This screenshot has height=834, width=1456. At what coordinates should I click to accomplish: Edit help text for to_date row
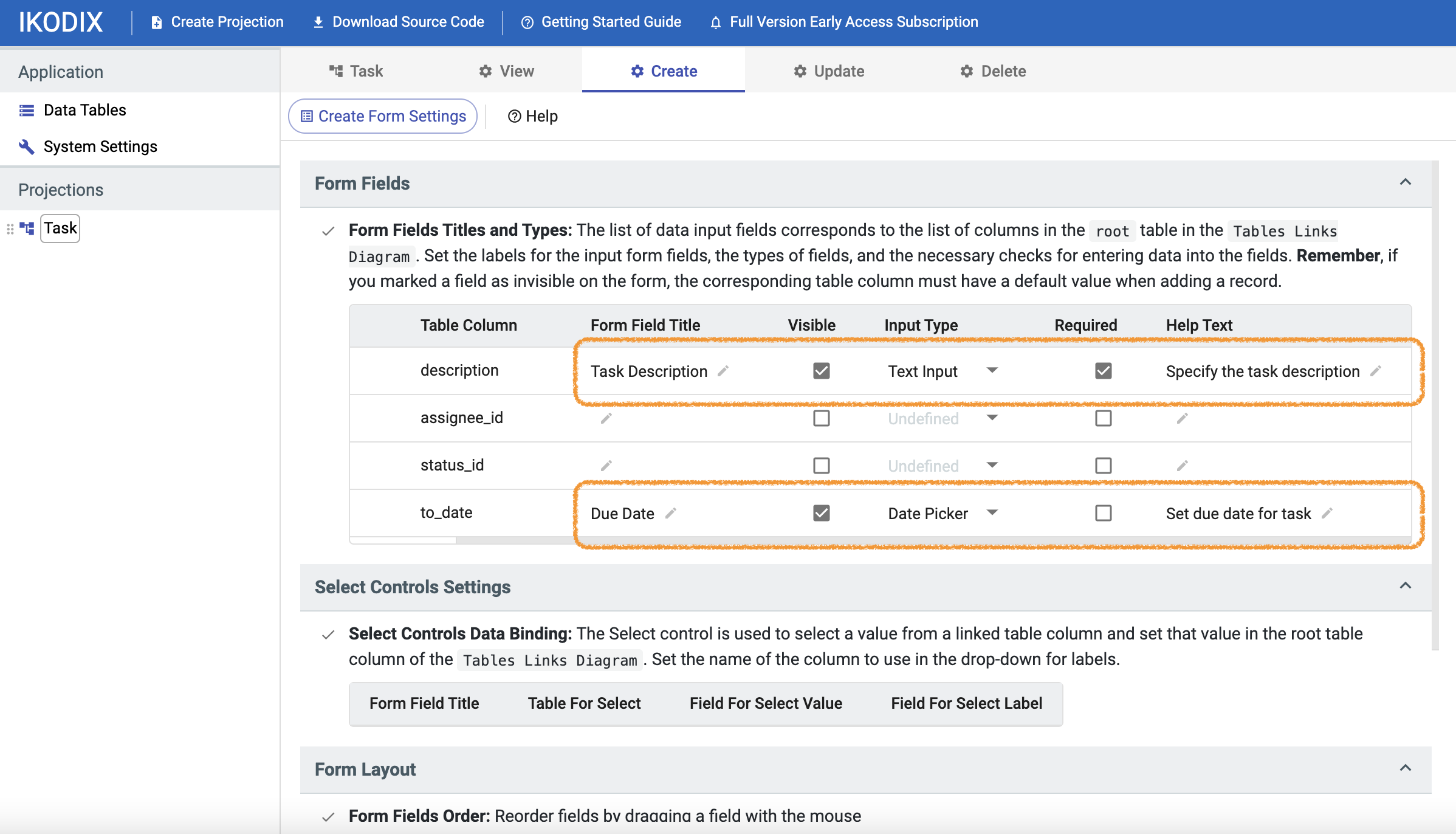click(x=1328, y=513)
